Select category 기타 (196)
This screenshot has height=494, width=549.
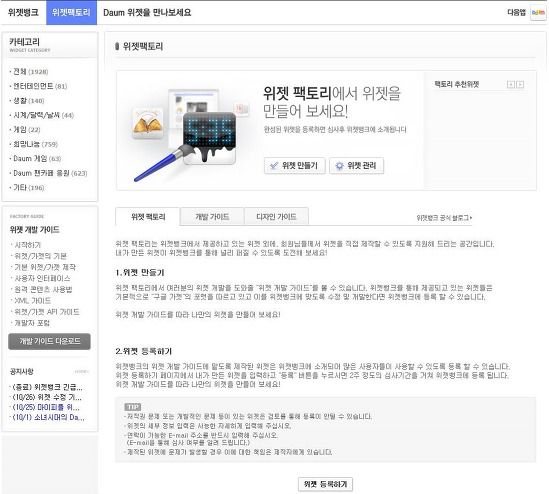click(28, 188)
